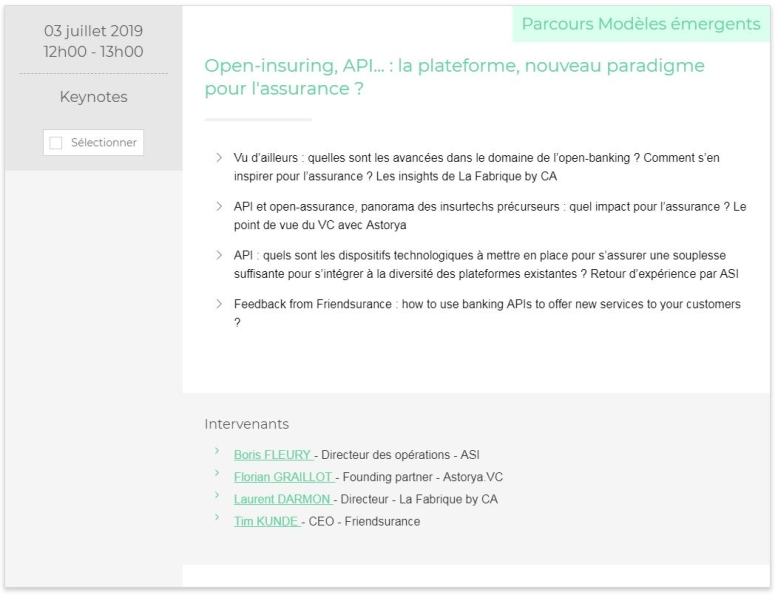Click the 03 juillet 2019 date
The width and height of the screenshot is (778, 595).
(94, 31)
